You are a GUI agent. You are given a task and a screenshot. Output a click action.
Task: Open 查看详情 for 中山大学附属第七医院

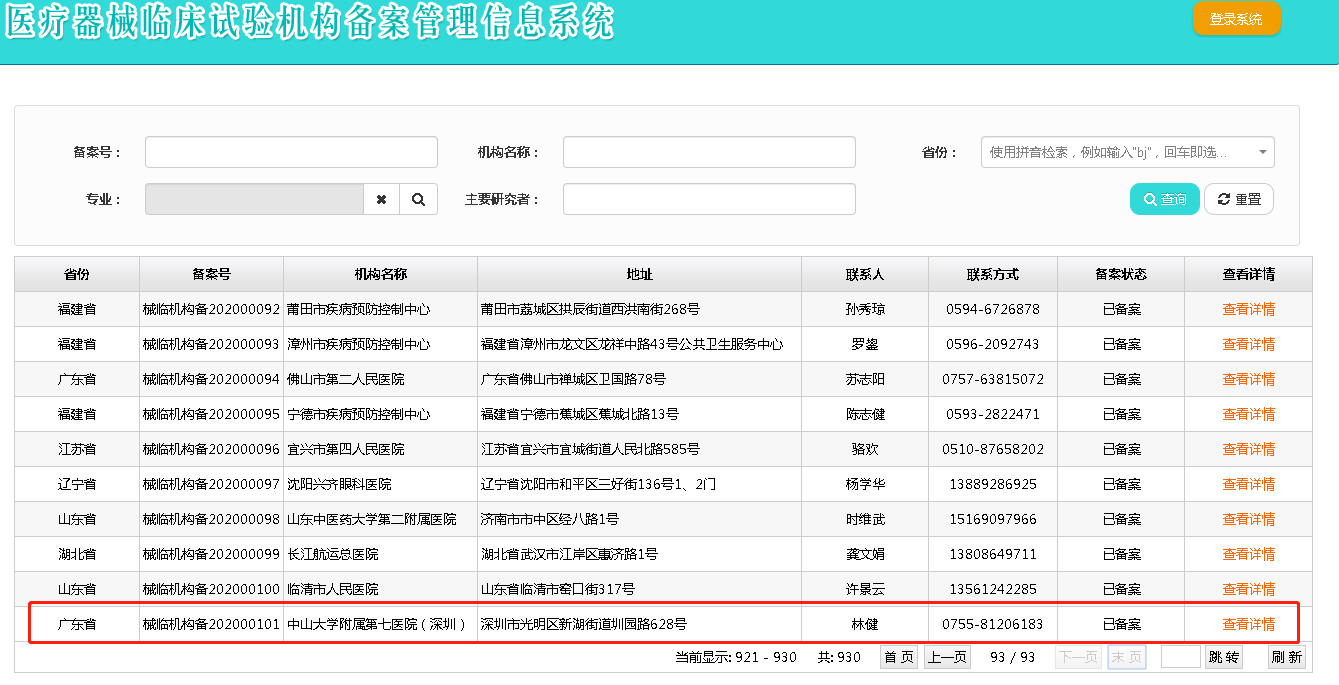[1248, 624]
